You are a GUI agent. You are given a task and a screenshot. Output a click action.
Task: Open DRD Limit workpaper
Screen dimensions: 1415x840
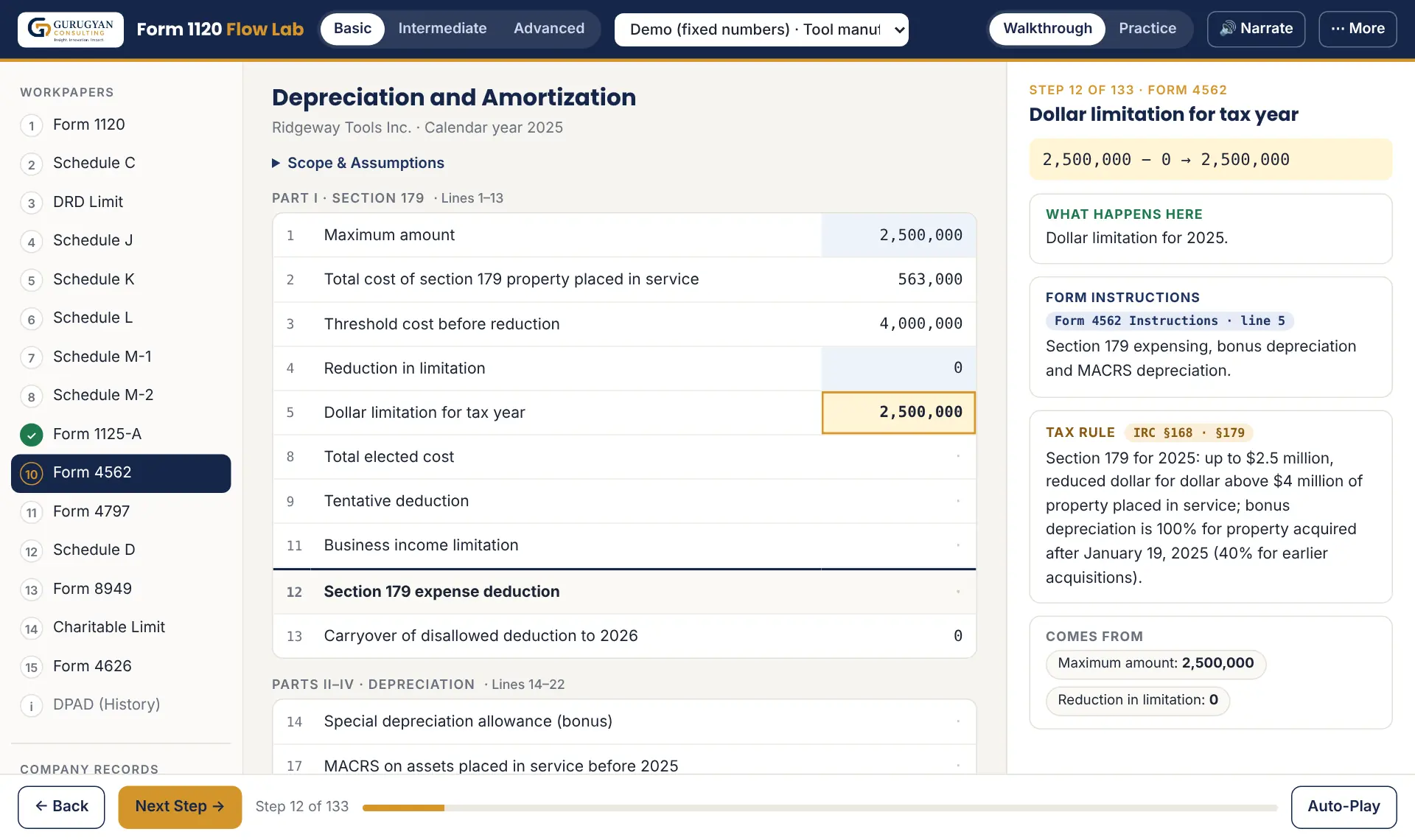click(121, 203)
